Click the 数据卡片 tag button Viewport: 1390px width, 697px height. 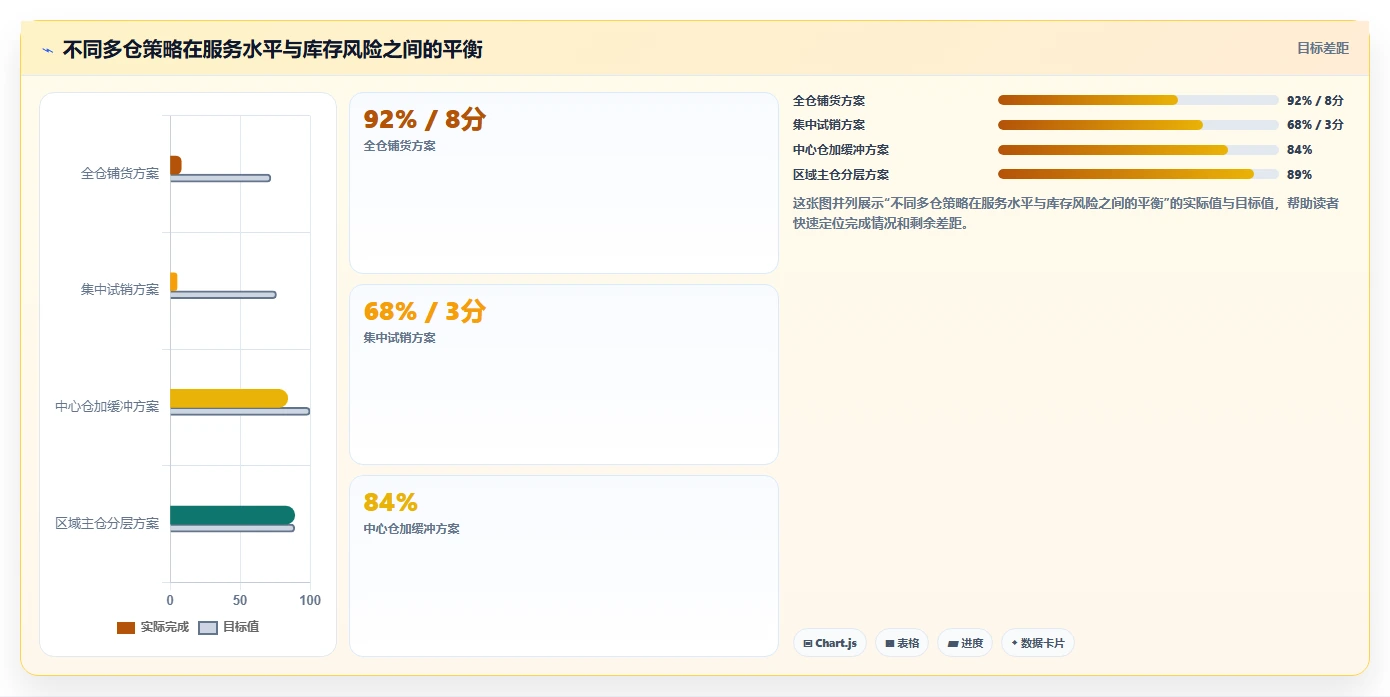[1037, 643]
